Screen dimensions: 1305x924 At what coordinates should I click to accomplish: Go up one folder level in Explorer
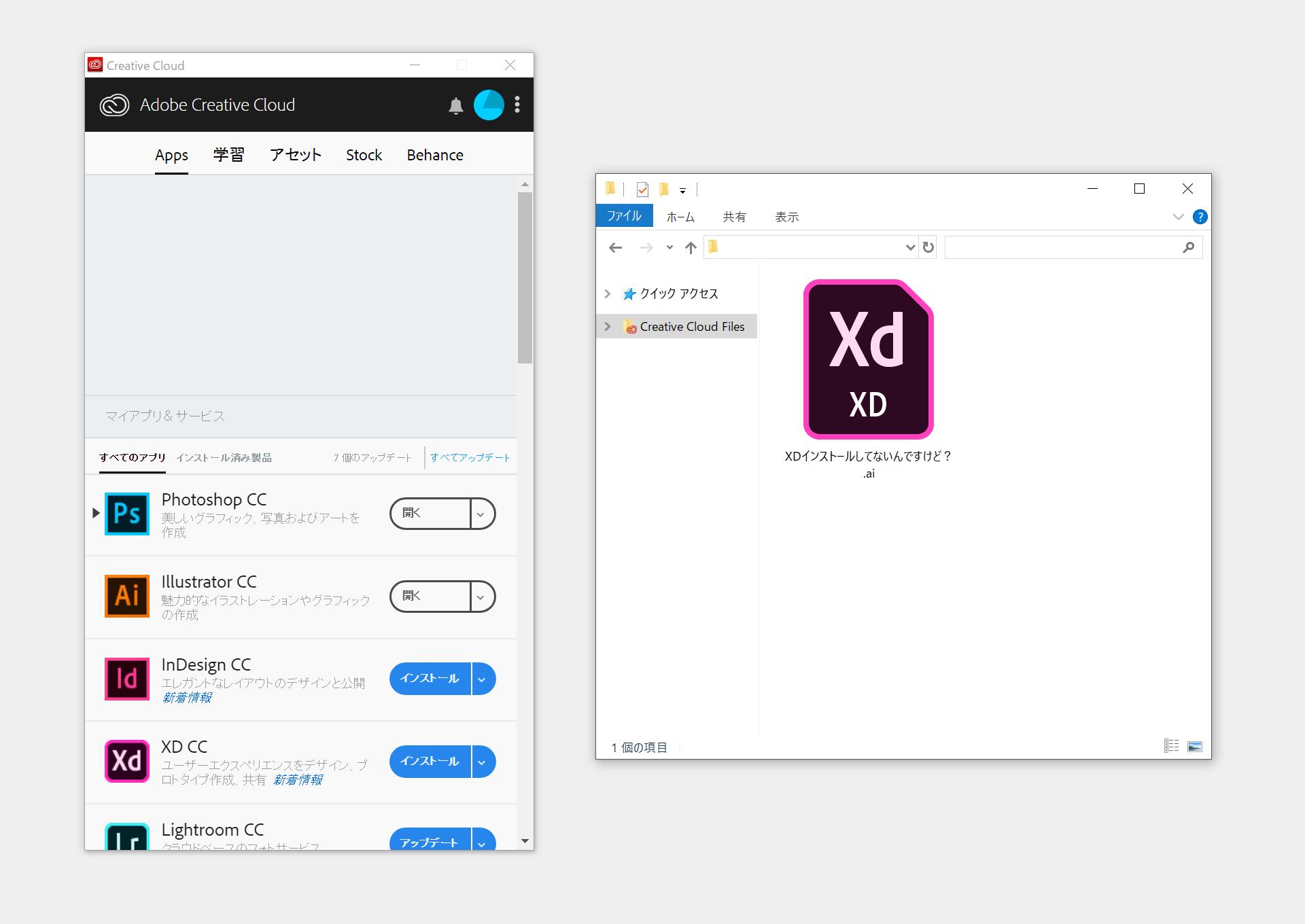(x=691, y=248)
